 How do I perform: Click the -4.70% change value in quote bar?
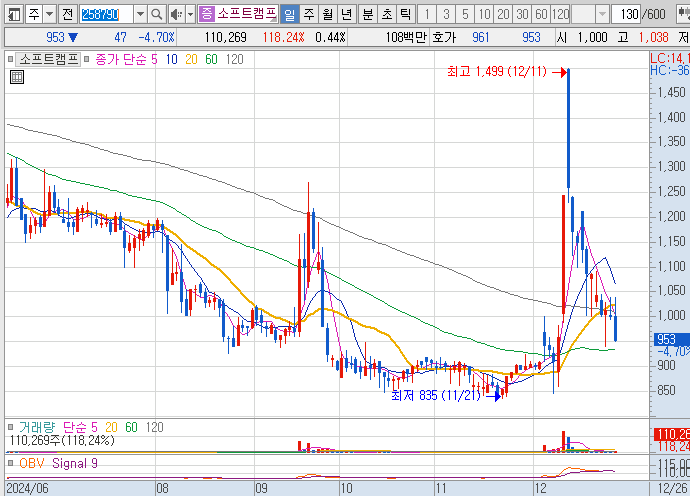tap(156, 37)
